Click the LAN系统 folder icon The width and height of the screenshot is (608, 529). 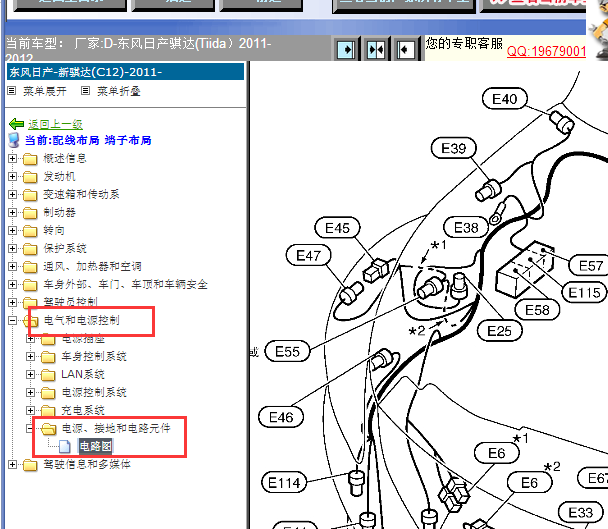(x=48, y=374)
